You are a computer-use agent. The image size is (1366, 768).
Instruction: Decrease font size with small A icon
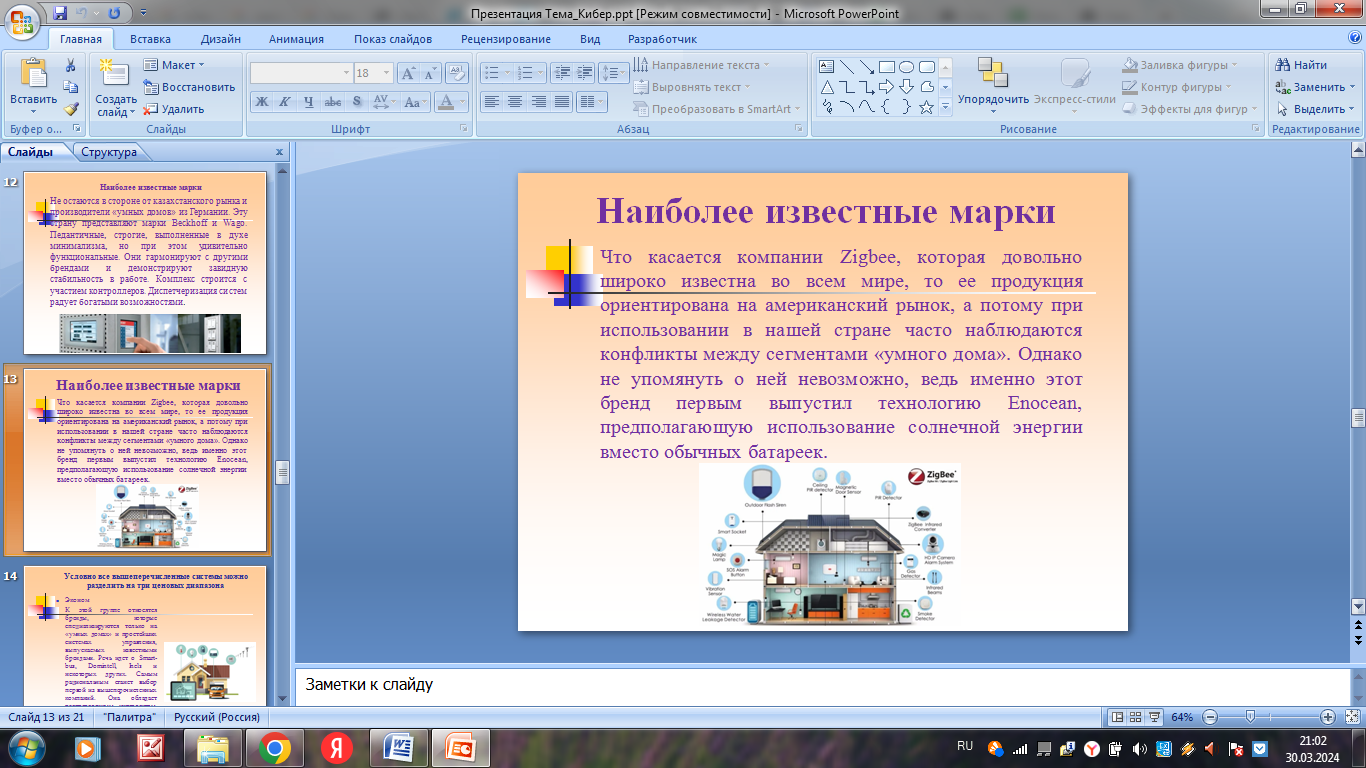(x=431, y=73)
